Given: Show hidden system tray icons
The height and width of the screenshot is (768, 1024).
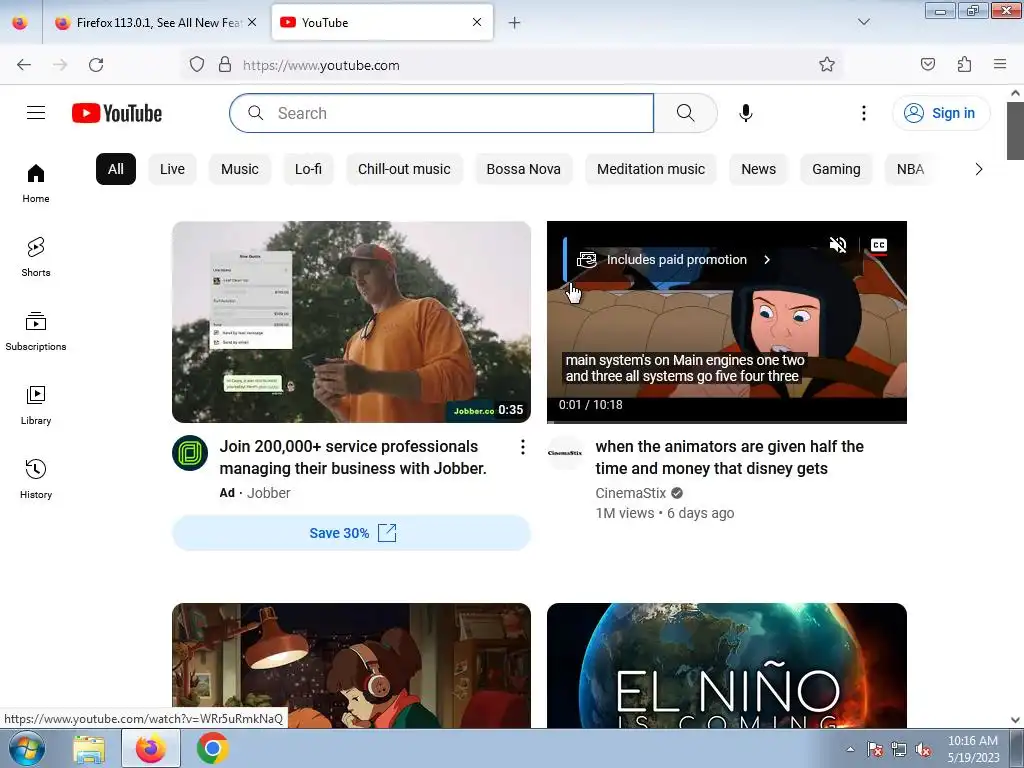Looking at the screenshot, I should (850, 750).
